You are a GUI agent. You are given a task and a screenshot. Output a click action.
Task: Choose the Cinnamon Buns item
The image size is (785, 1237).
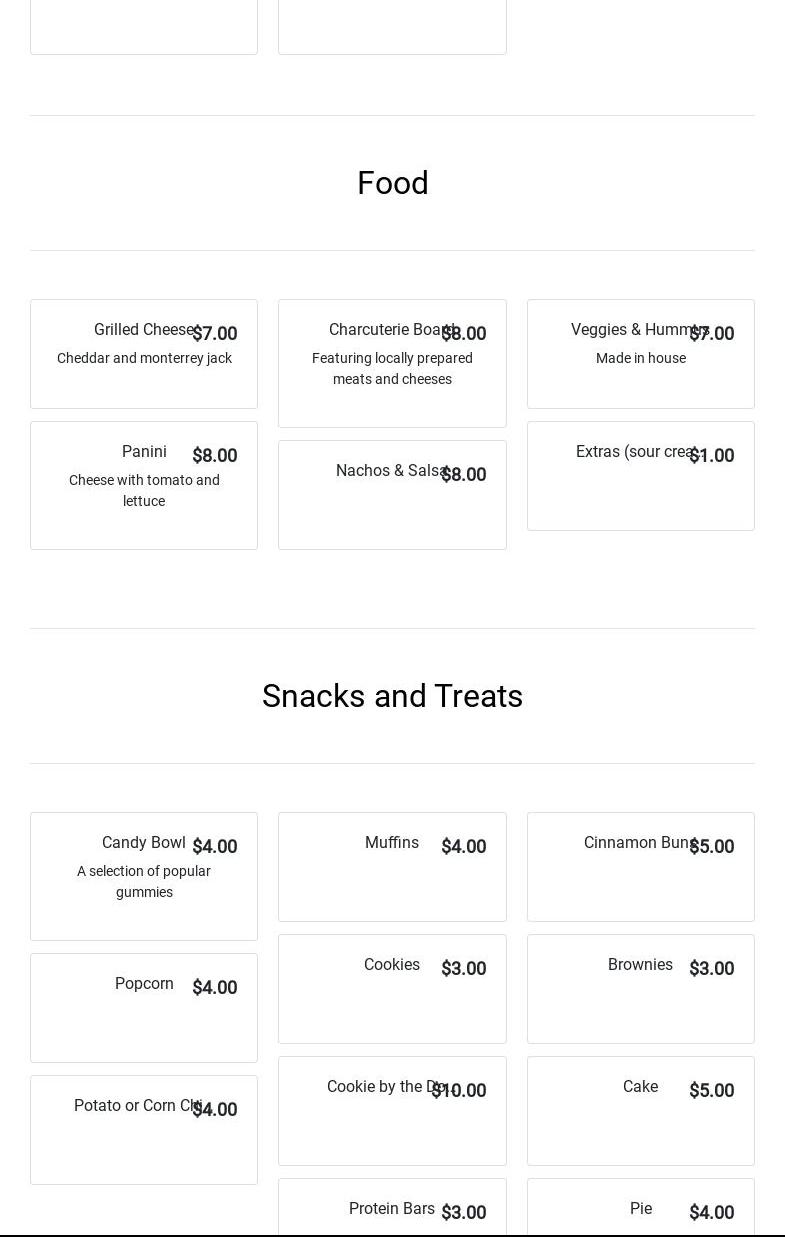pyautogui.click(x=640, y=867)
